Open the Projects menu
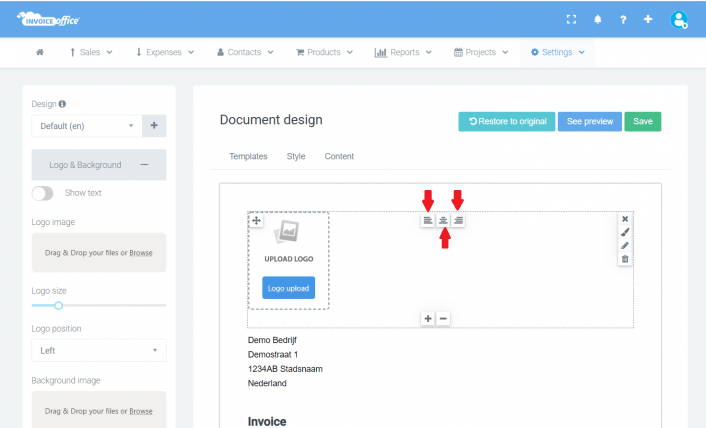The height and width of the screenshot is (428, 706). click(x=481, y=52)
